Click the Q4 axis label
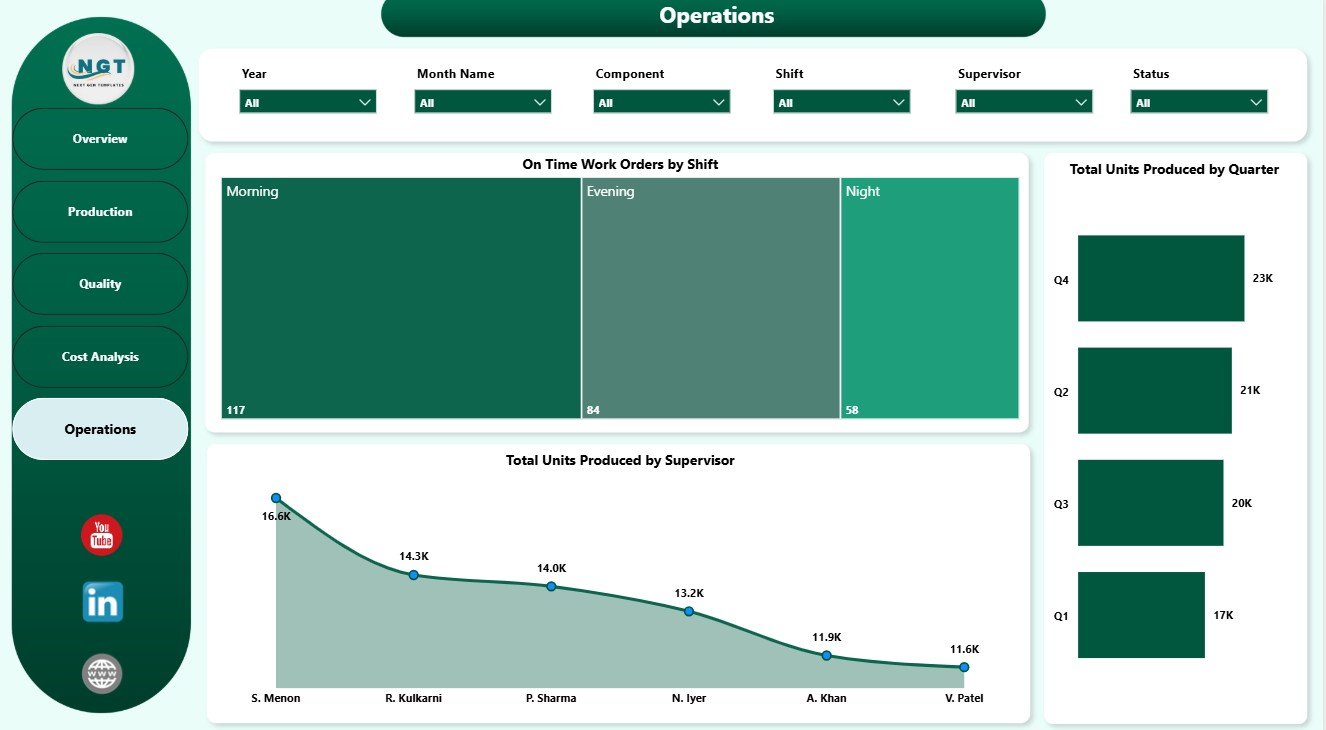This screenshot has width=1326, height=730. 1061,280
